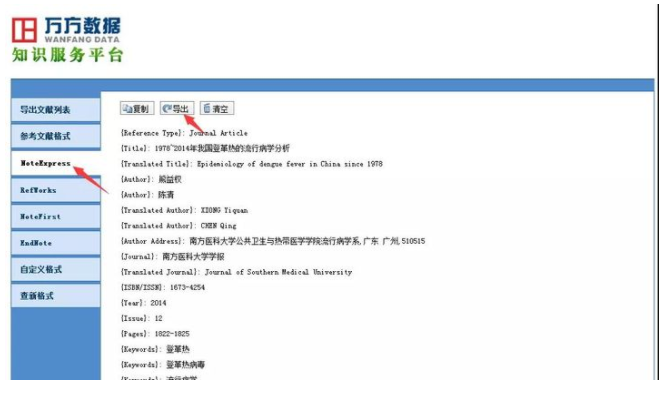Select the NoteFirst format tab
This screenshot has width=666, height=412.
coord(56,217)
